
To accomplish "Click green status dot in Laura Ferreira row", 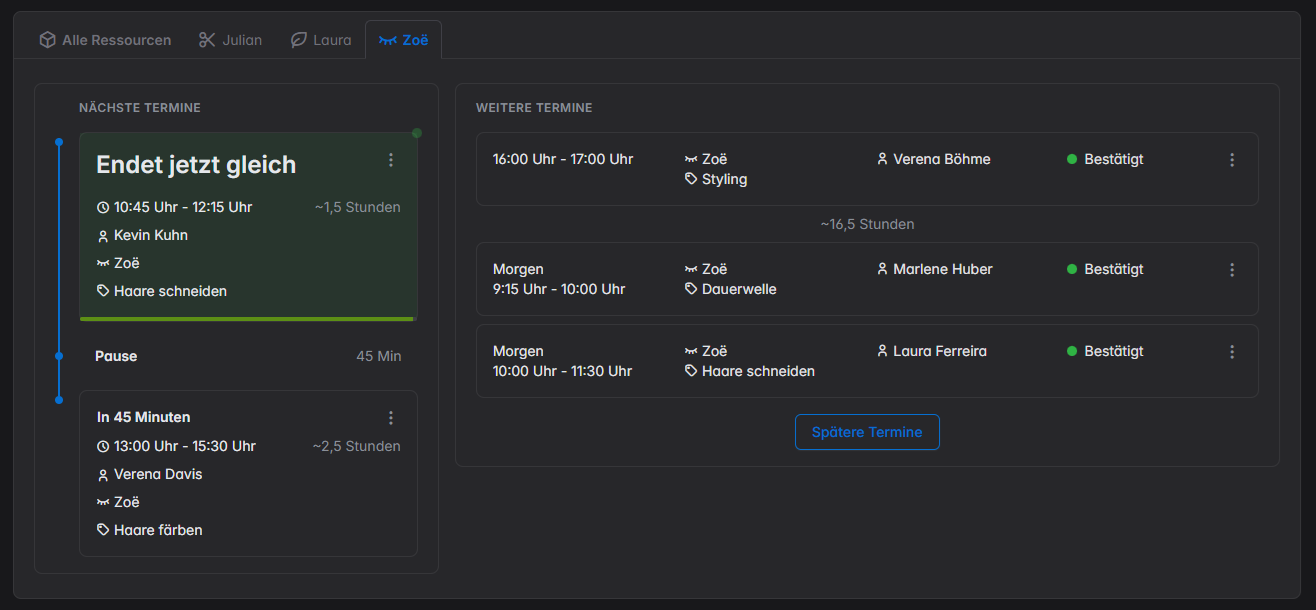I will coord(1072,351).
